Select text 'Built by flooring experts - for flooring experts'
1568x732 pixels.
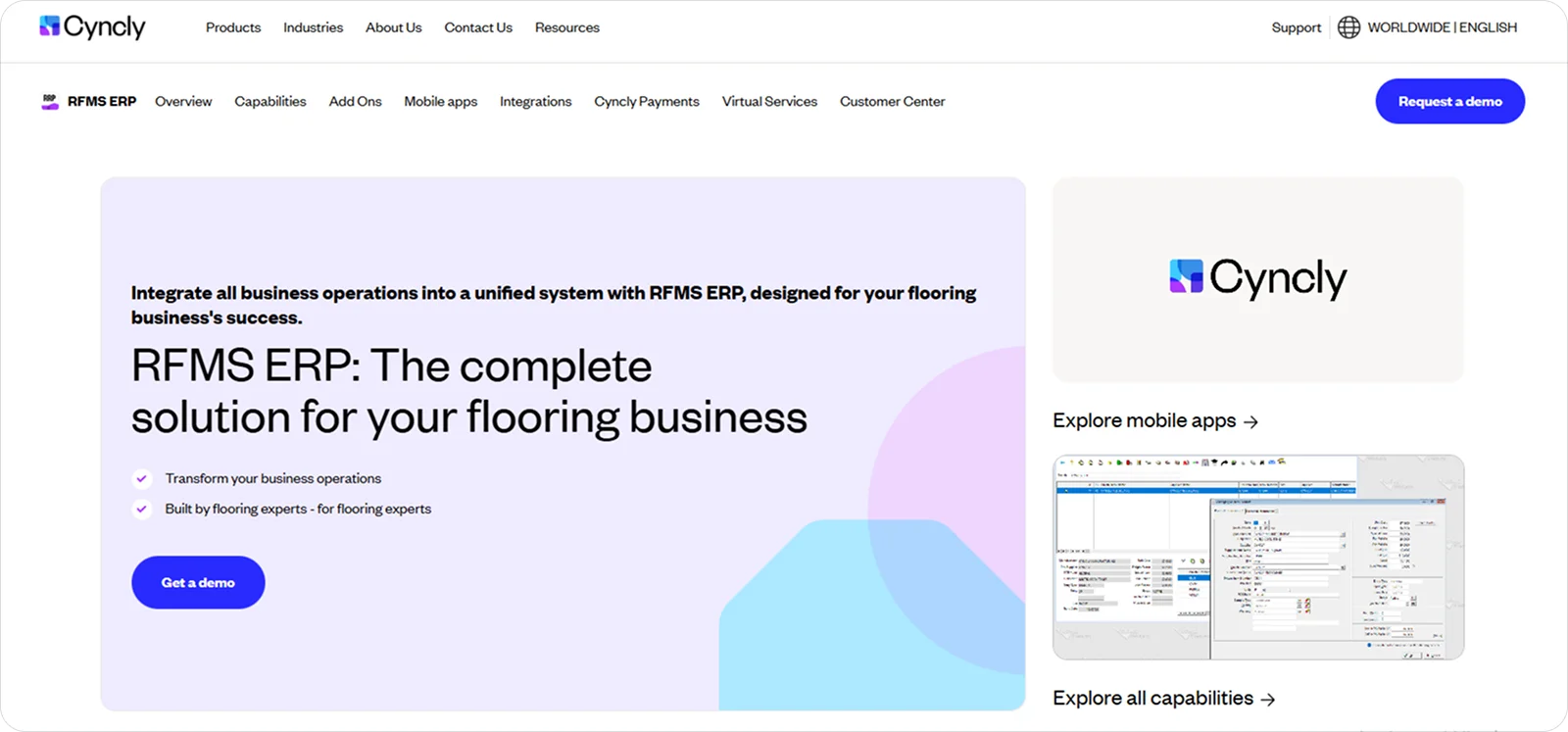[x=298, y=509]
